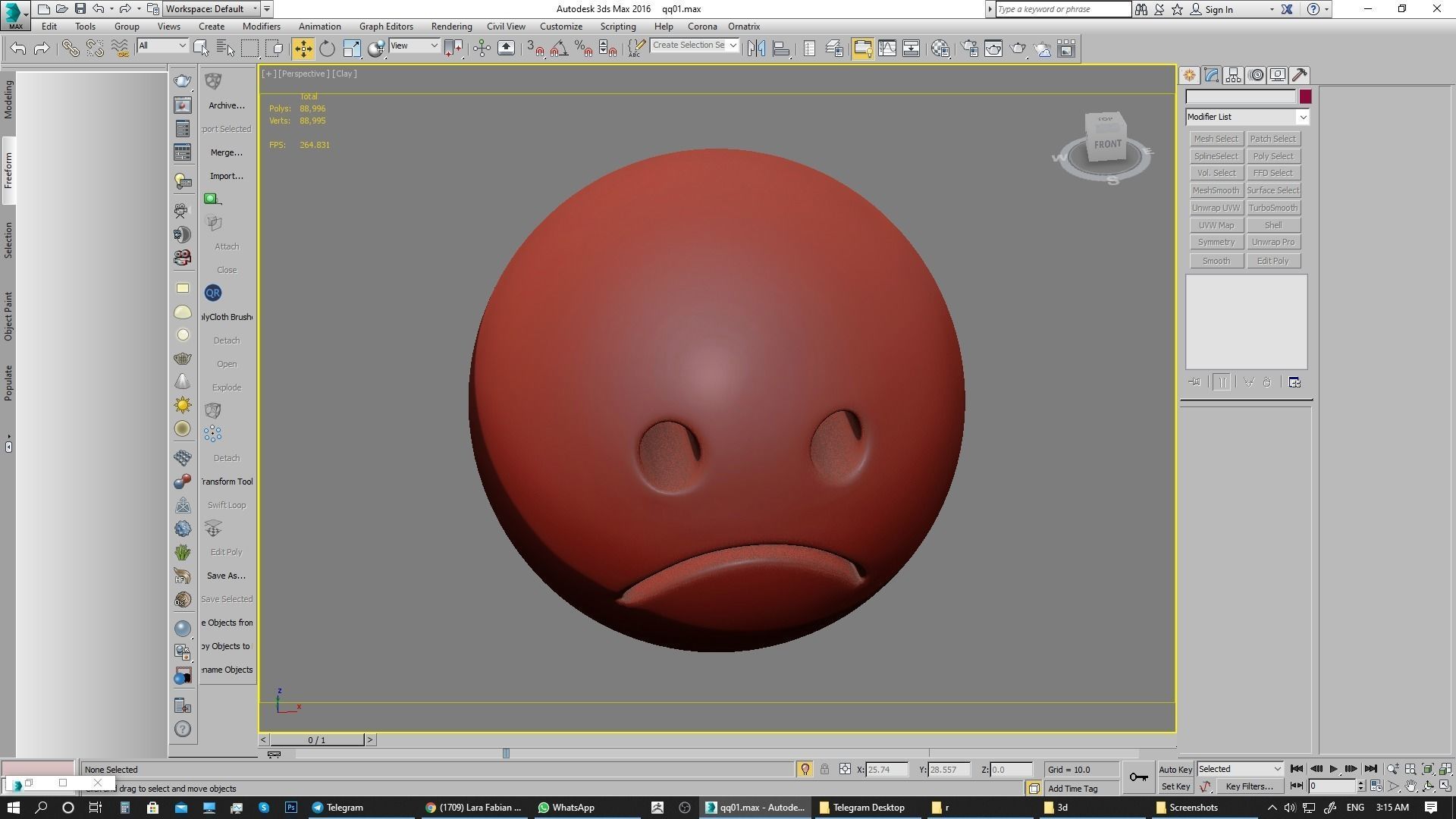Open the Sign In dropdown arrow

[x=1272, y=10]
